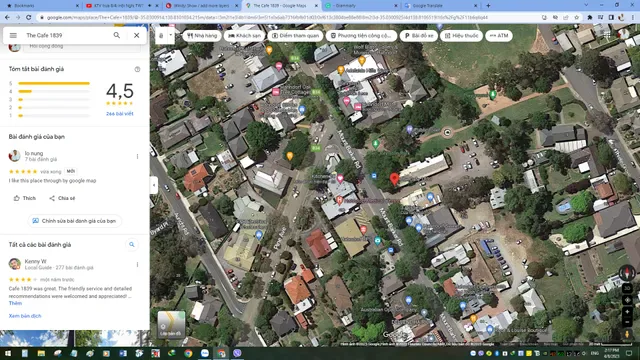Screen dimensions: 640x360
Task: Click the Thích like button
Action: pos(25,198)
